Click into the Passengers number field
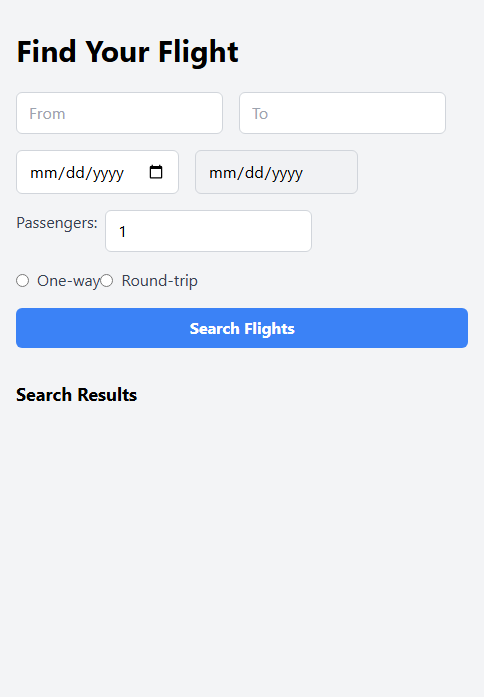 pos(208,231)
